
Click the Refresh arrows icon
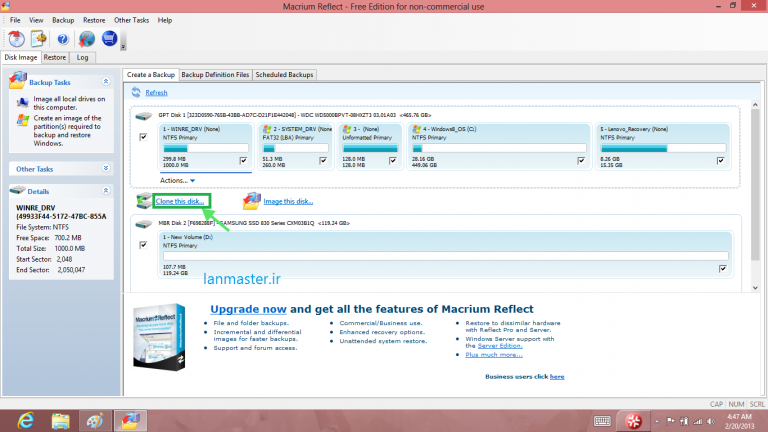pyautogui.click(x=136, y=92)
